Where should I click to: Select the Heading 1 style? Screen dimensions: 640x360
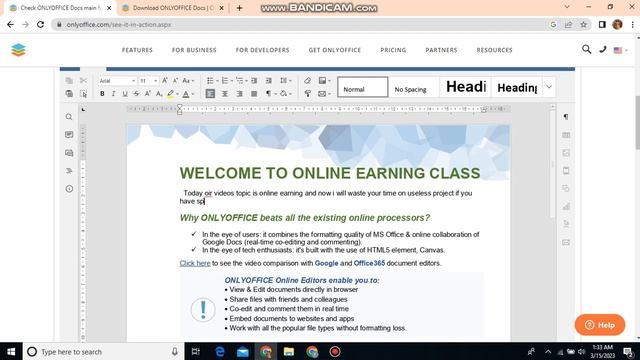click(x=466, y=87)
